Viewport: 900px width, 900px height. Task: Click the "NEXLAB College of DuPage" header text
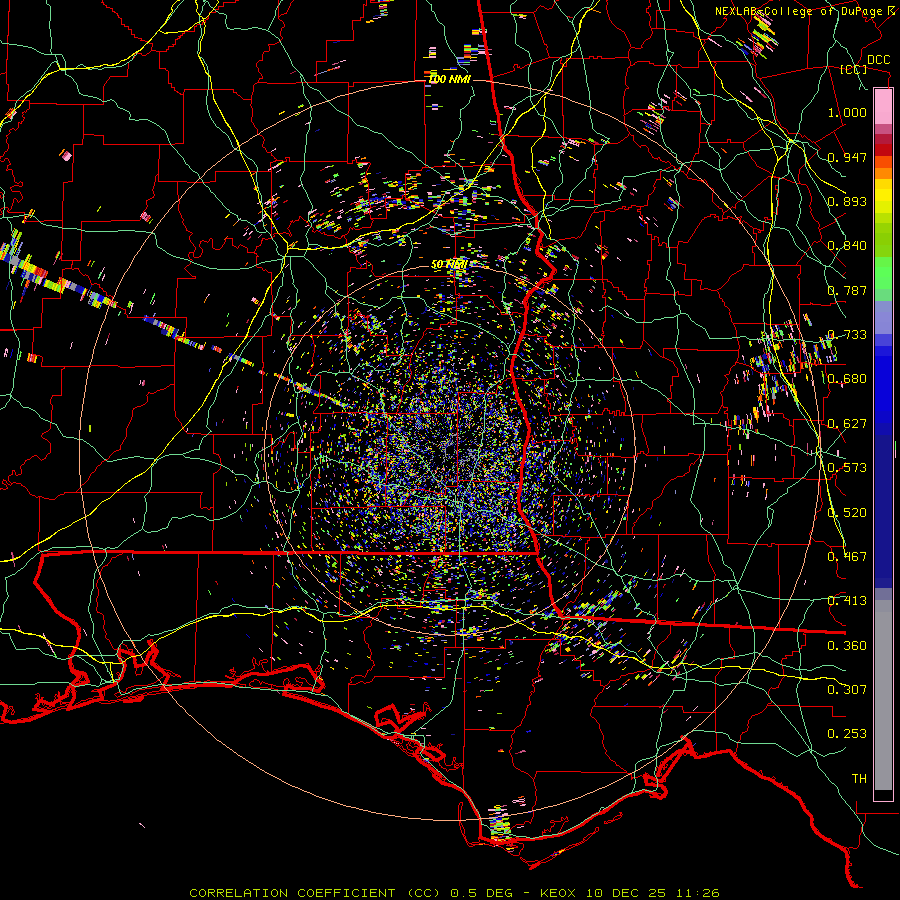click(800, 11)
